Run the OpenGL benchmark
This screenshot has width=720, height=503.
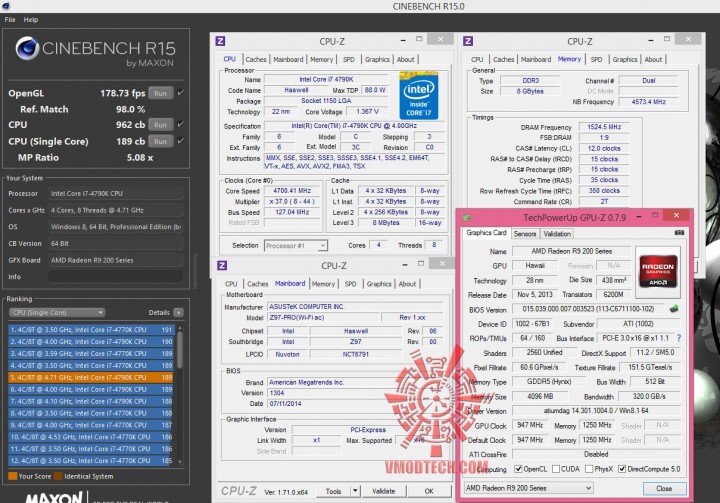pyautogui.click(x=161, y=93)
